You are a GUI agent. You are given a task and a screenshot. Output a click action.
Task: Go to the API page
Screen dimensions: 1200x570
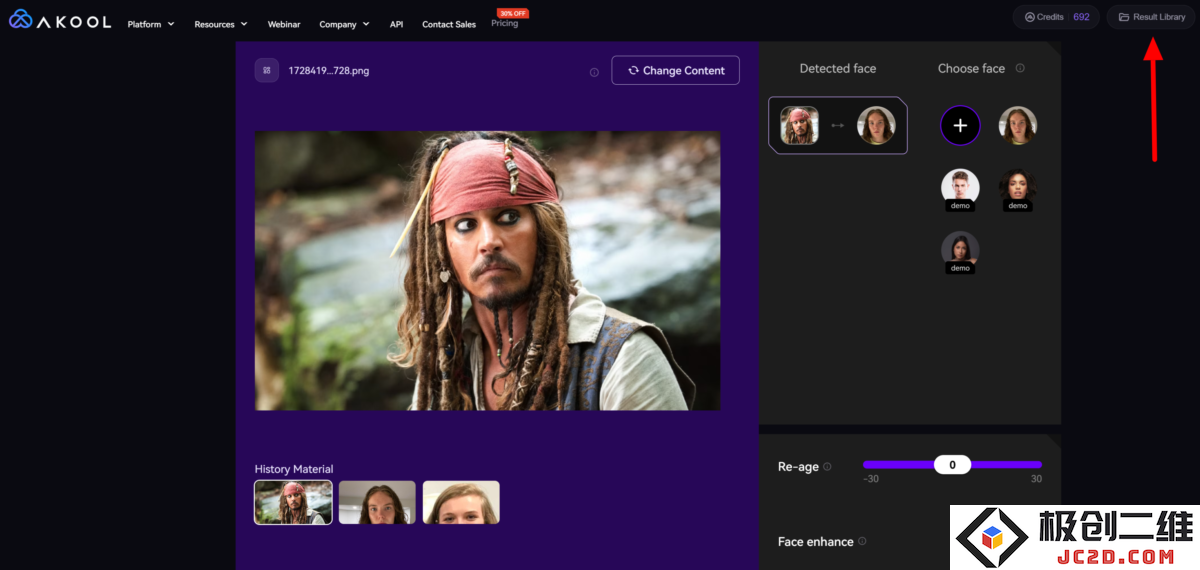click(x=396, y=24)
